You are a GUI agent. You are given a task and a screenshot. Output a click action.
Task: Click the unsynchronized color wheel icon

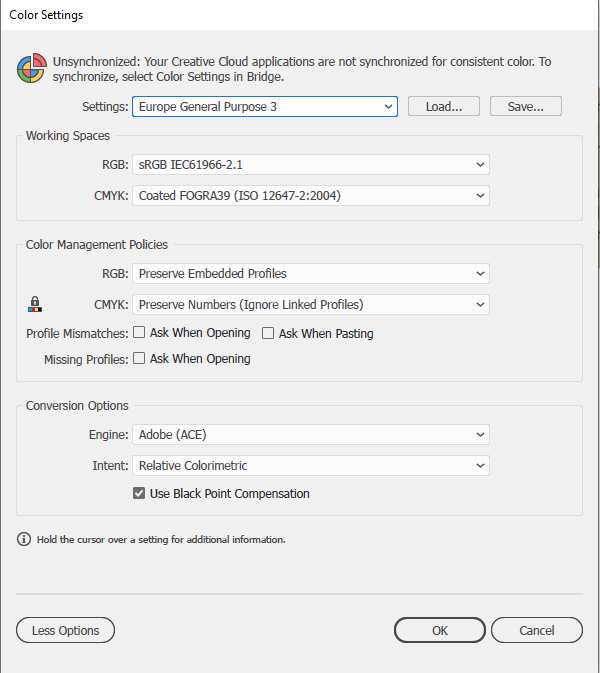coord(30,68)
